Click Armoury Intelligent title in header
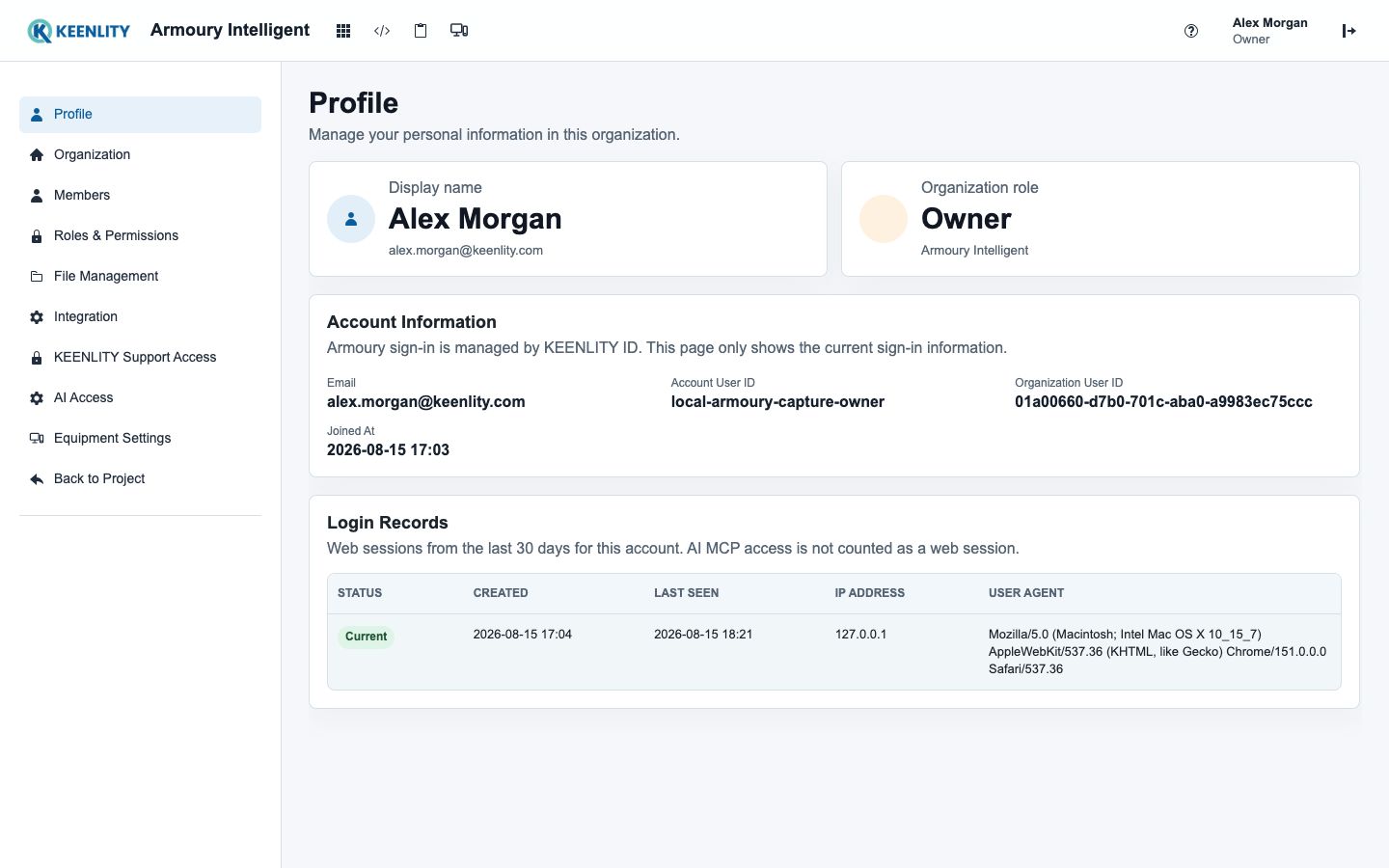The width and height of the screenshot is (1389, 868). pos(230,30)
